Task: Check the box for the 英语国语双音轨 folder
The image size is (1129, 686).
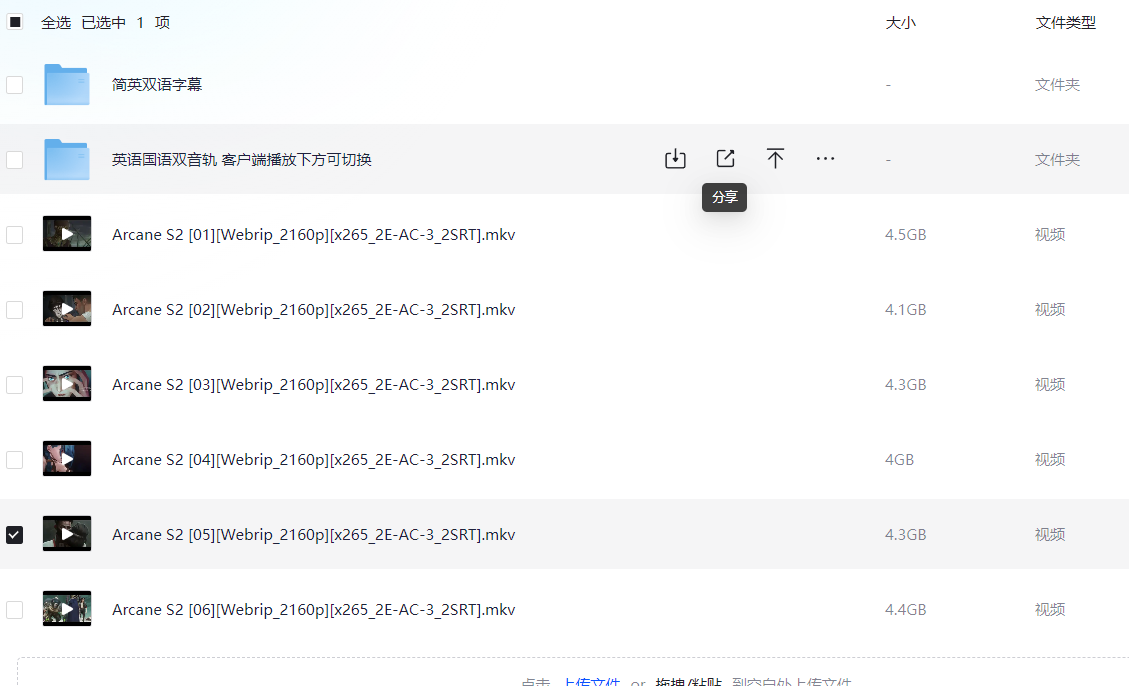Action: pyautogui.click(x=14, y=160)
